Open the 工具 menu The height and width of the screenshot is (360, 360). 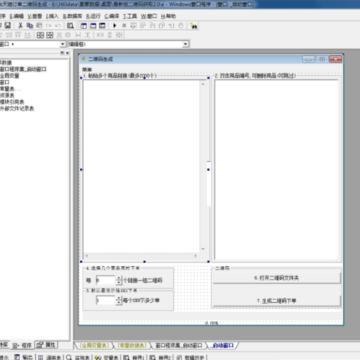click(130, 16)
